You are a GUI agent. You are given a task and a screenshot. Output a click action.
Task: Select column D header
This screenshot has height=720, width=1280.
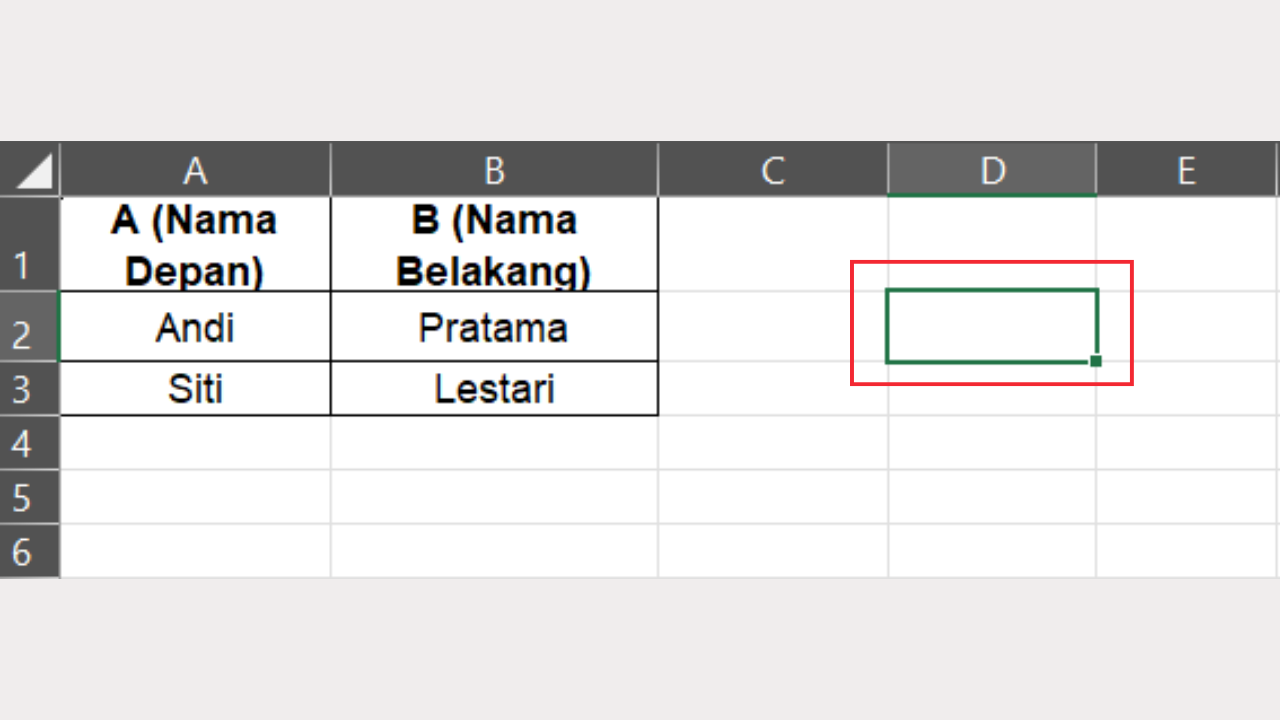(x=991, y=170)
